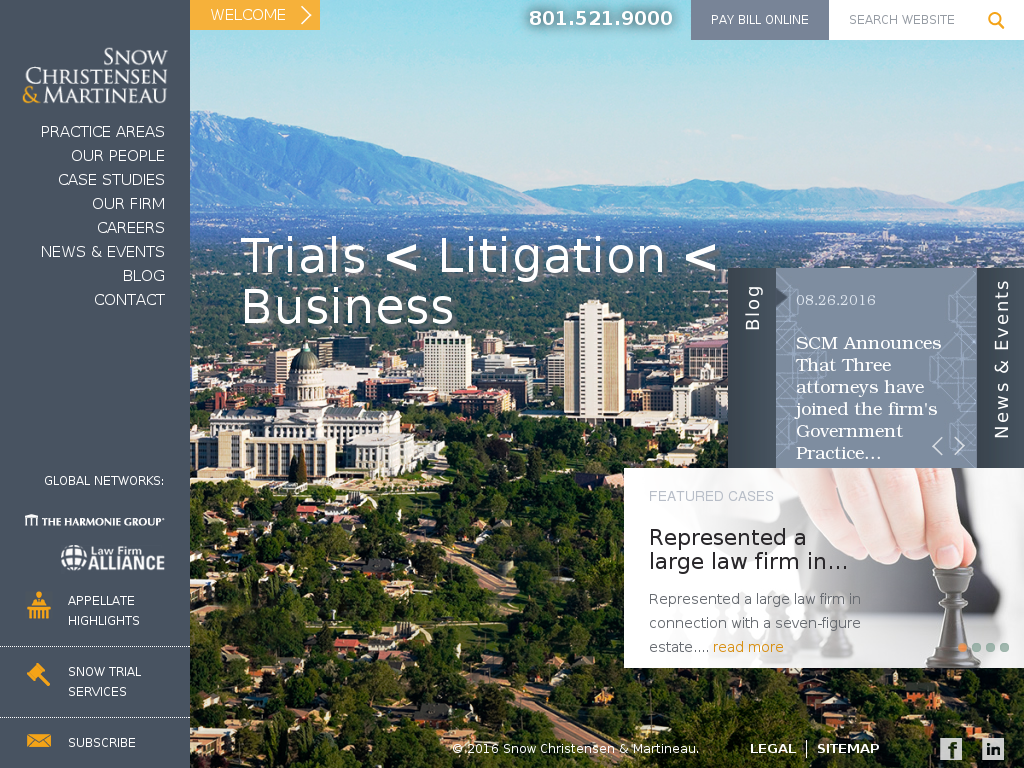1024x768 pixels.
Task: Click the Welcome button label
Action: [x=248, y=14]
